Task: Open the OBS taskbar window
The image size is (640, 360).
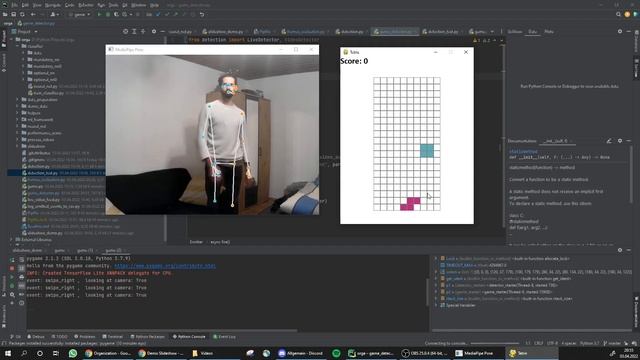Action: pos(424,353)
